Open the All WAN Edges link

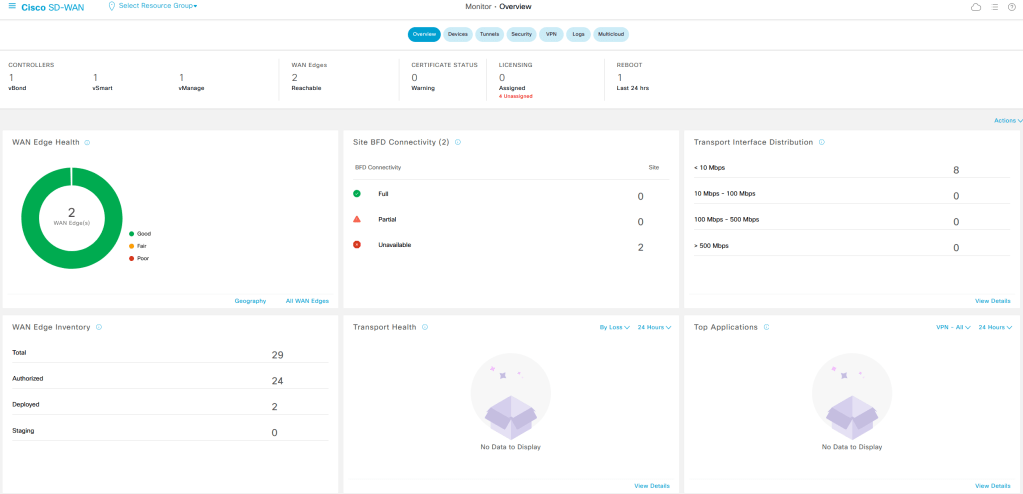pyautogui.click(x=307, y=301)
